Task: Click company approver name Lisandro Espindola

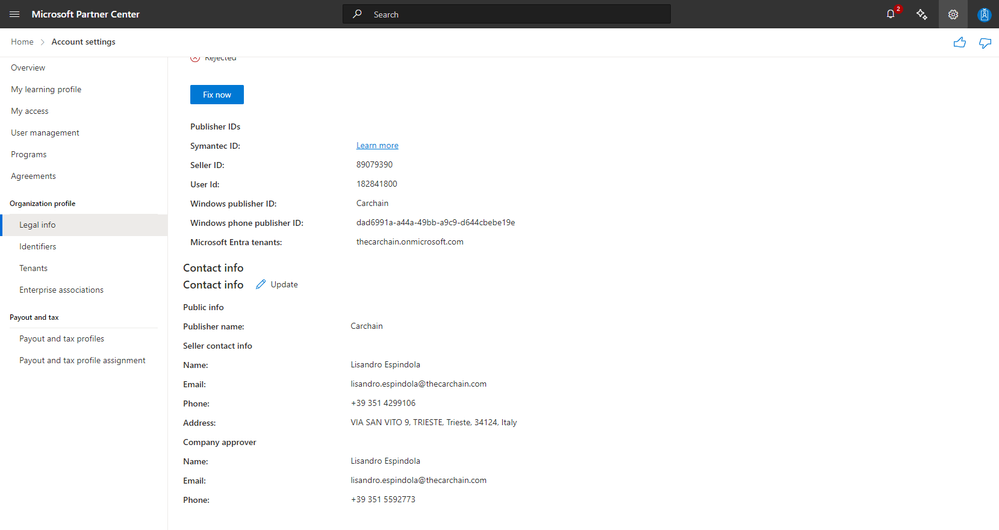Action: pos(385,461)
